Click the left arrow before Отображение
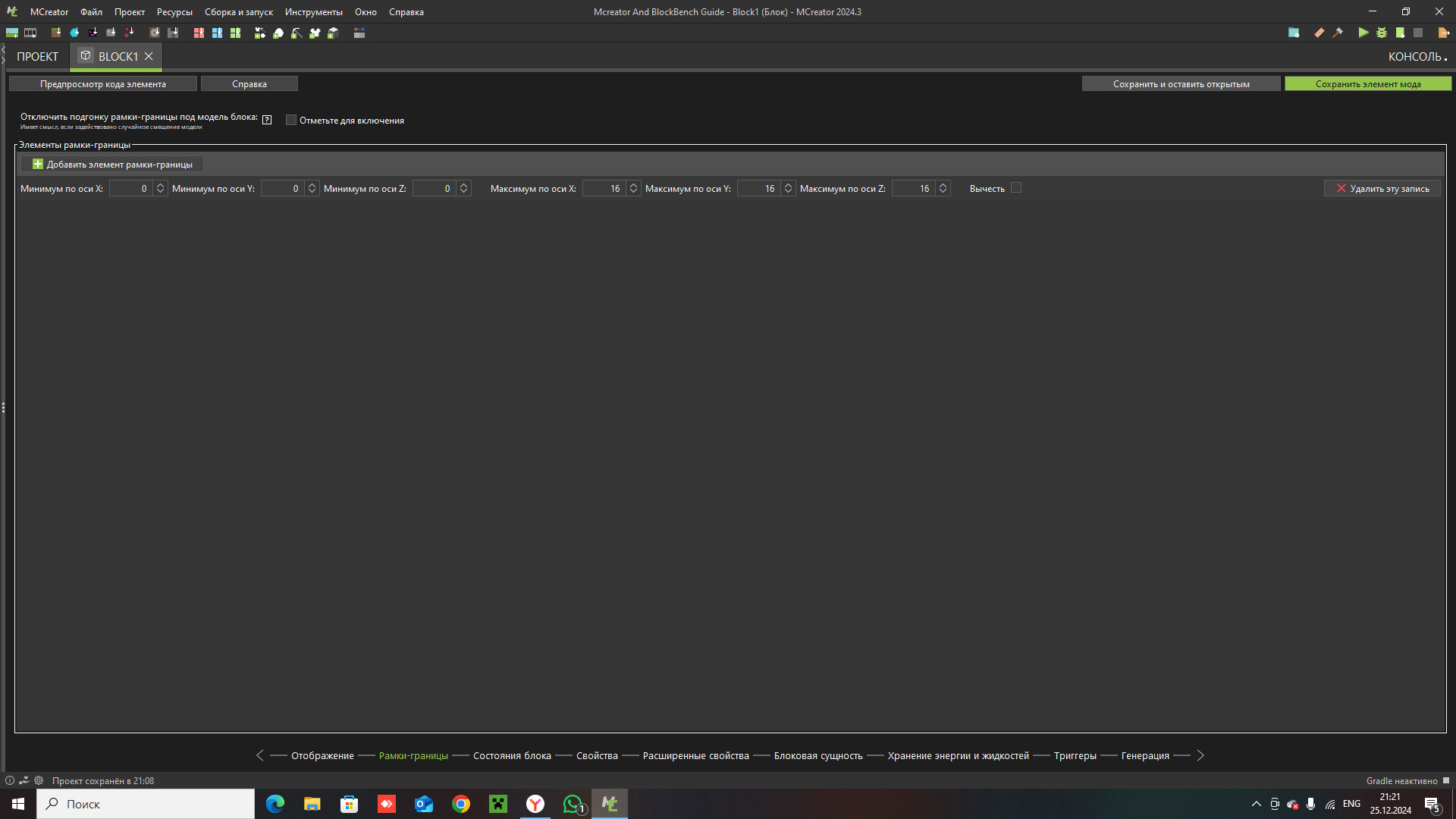This screenshot has width=1456, height=819. coord(260,755)
